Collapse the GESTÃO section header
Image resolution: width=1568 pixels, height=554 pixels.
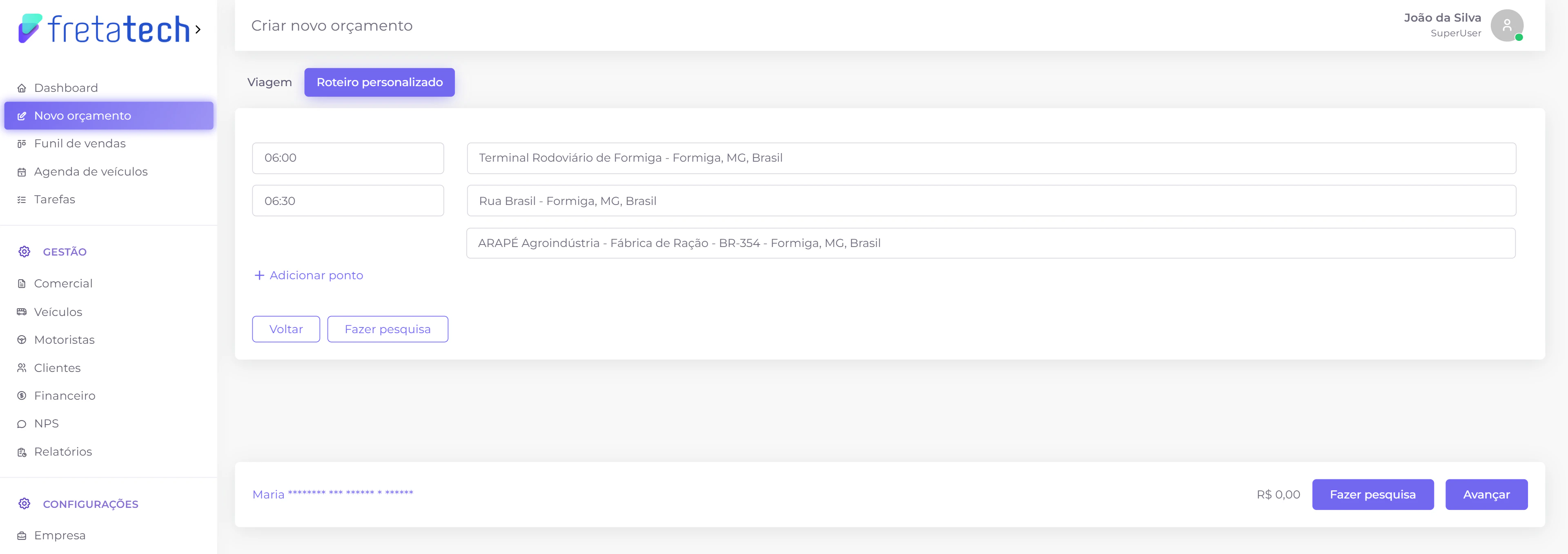65,252
